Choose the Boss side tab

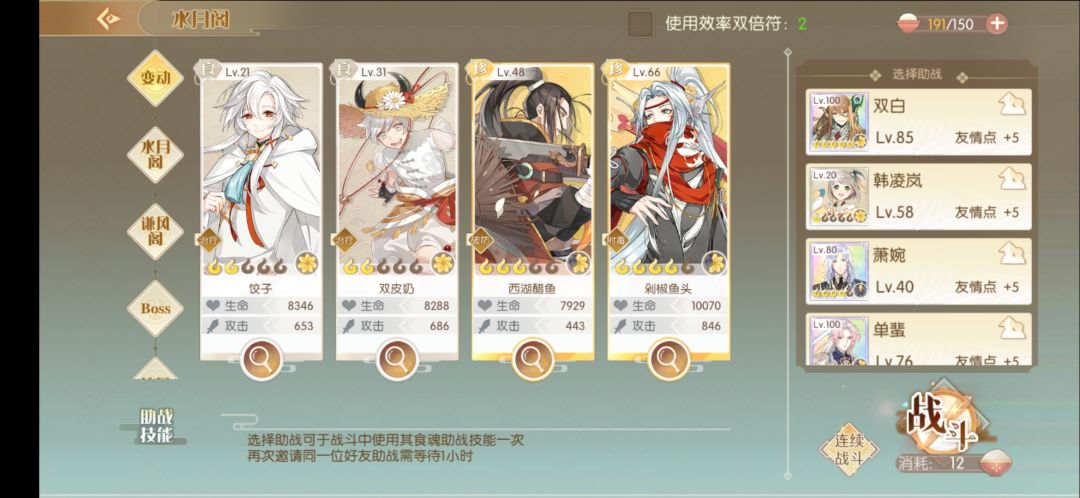(155, 308)
